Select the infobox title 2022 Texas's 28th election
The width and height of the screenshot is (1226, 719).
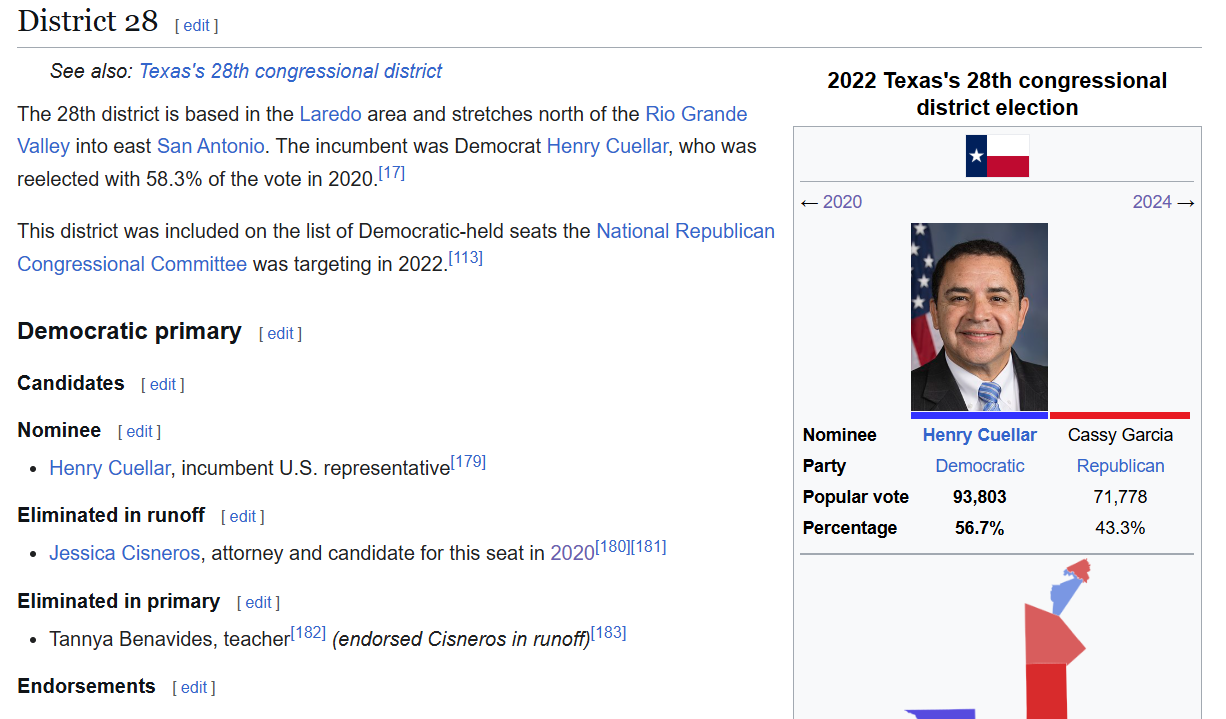[x=997, y=94]
